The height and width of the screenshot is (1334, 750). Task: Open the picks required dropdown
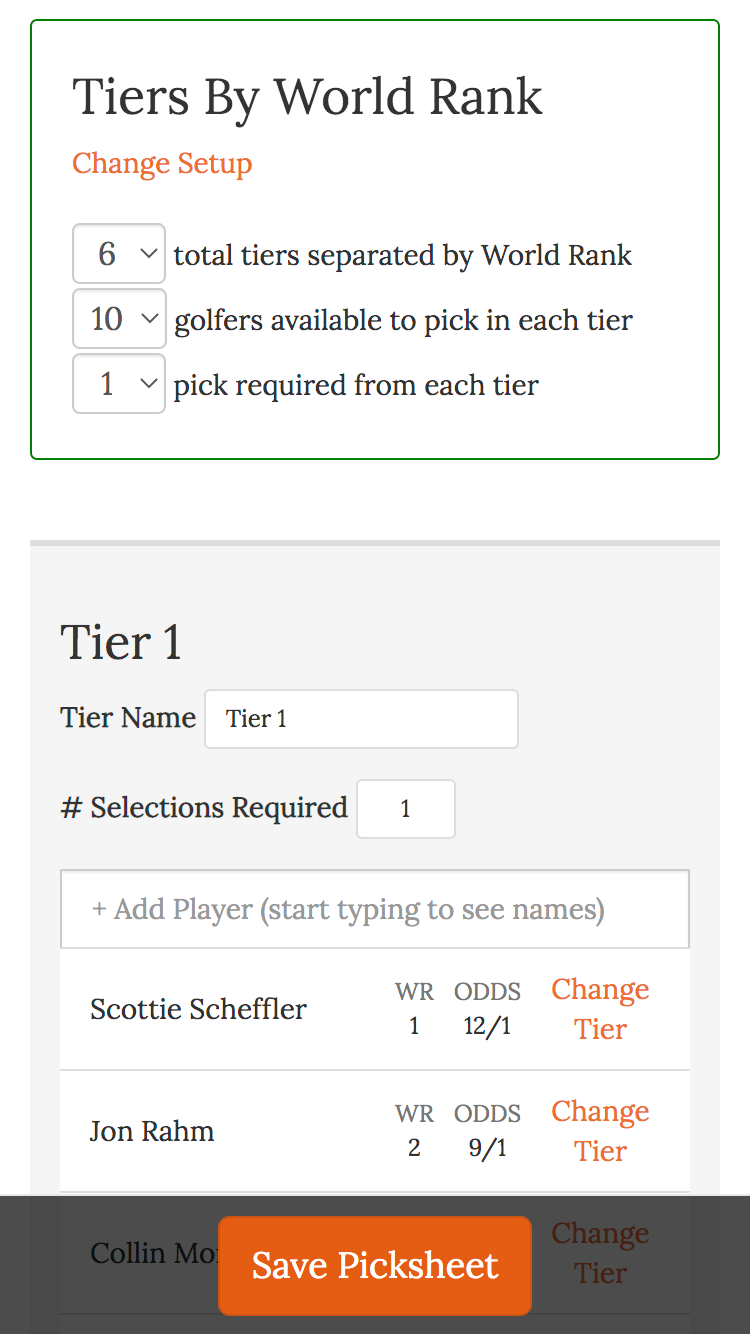point(118,383)
